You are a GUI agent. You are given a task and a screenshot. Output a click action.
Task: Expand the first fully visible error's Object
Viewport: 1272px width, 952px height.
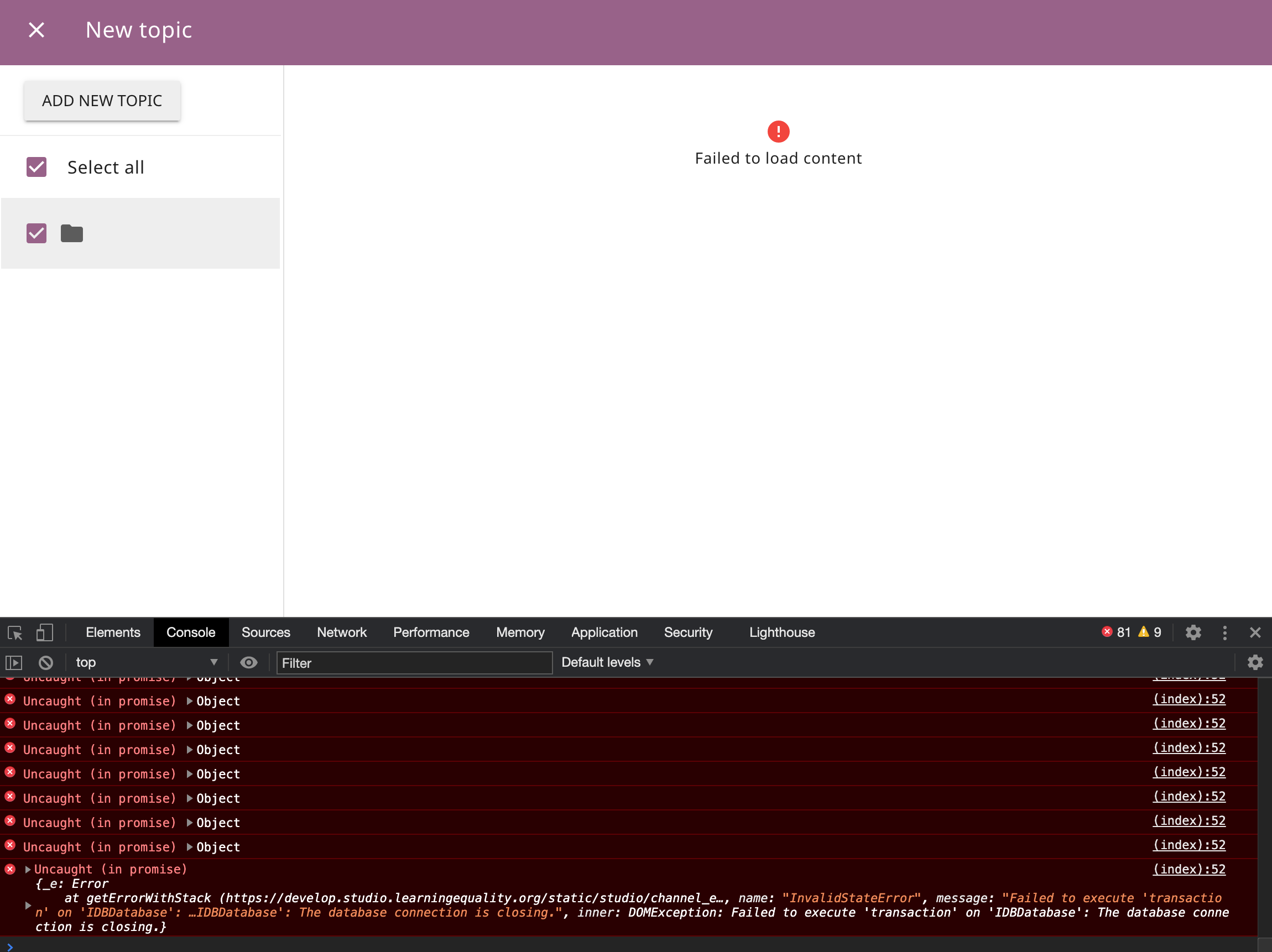tap(189, 702)
